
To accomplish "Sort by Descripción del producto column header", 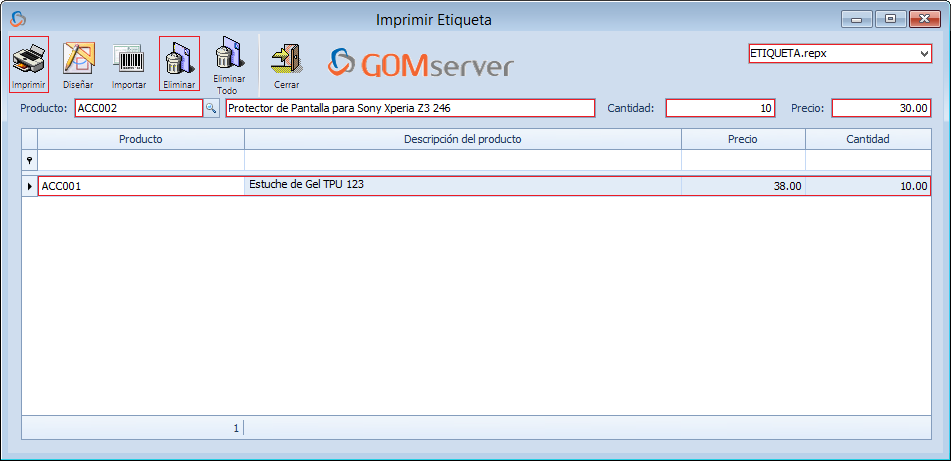I will point(463,139).
